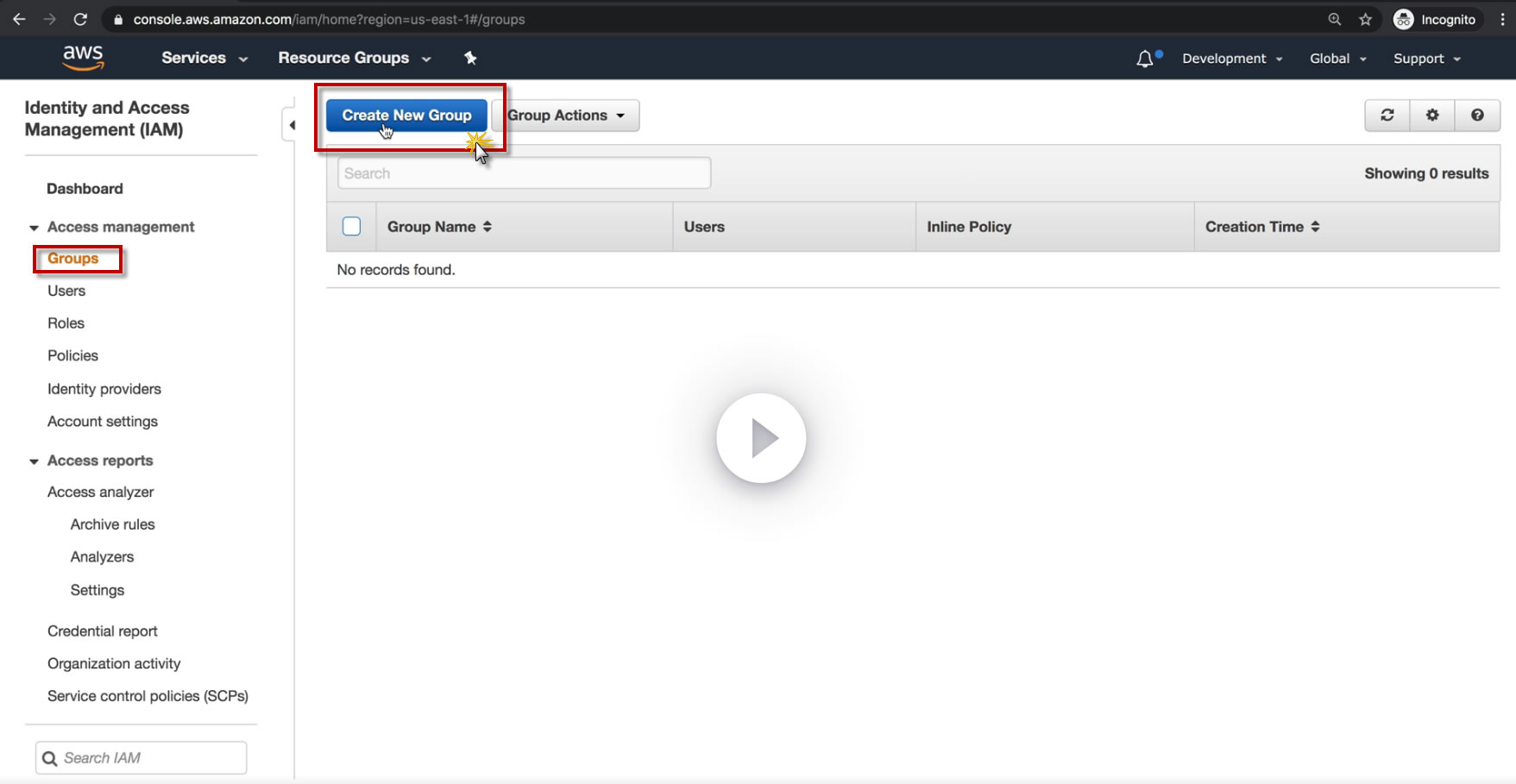
Task: Select Users in the sidebar
Action: pyautogui.click(x=66, y=291)
